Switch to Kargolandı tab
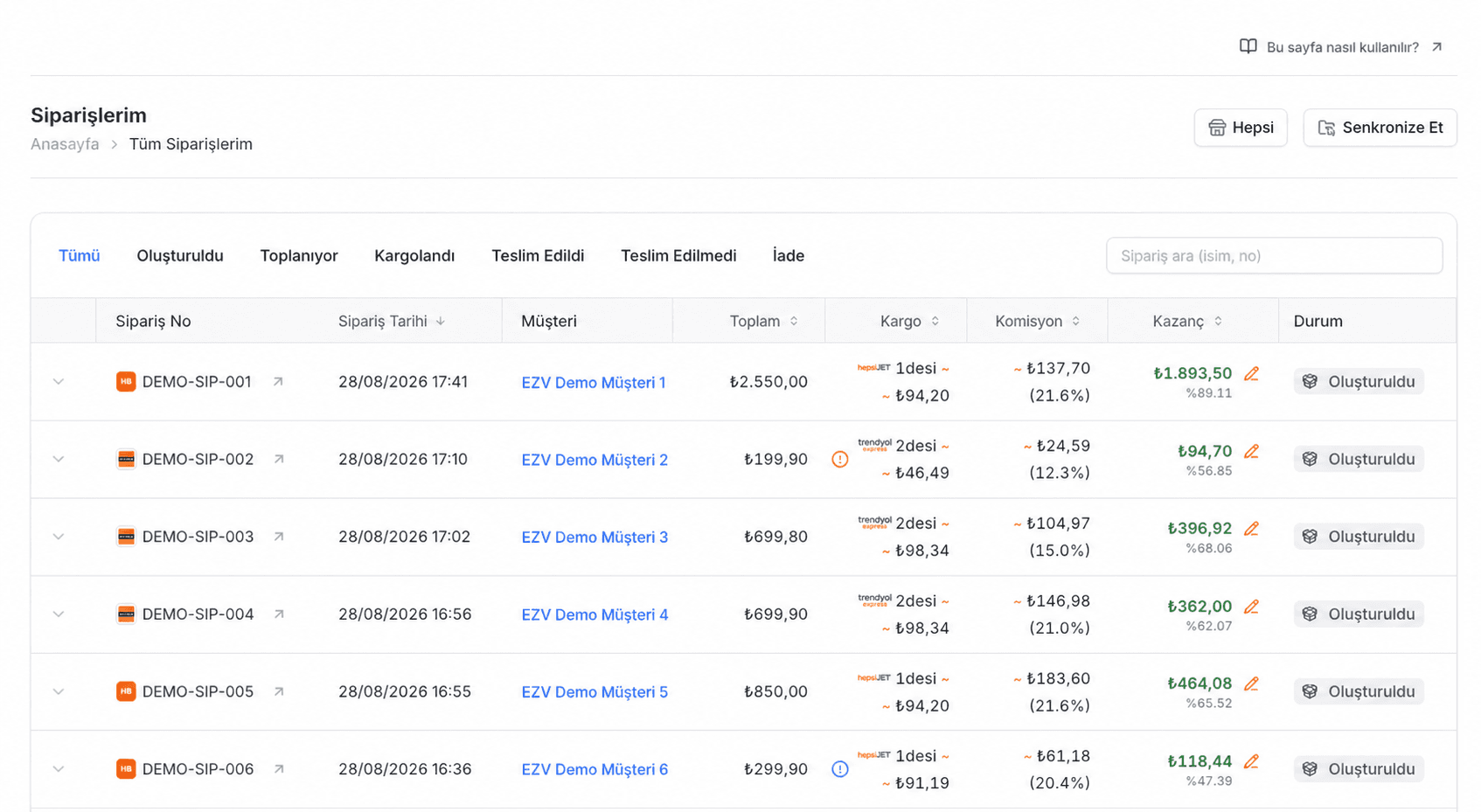The image size is (1481, 812). [x=414, y=256]
